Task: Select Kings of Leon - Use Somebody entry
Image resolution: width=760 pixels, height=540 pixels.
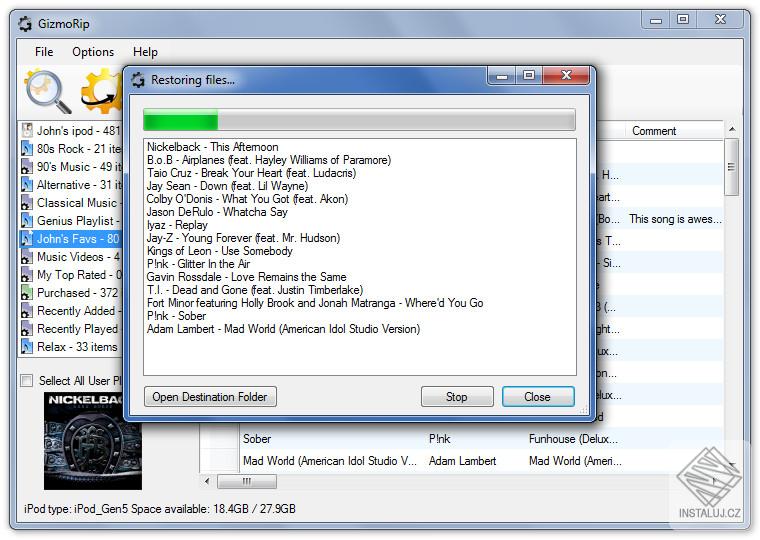Action: tap(220, 251)
